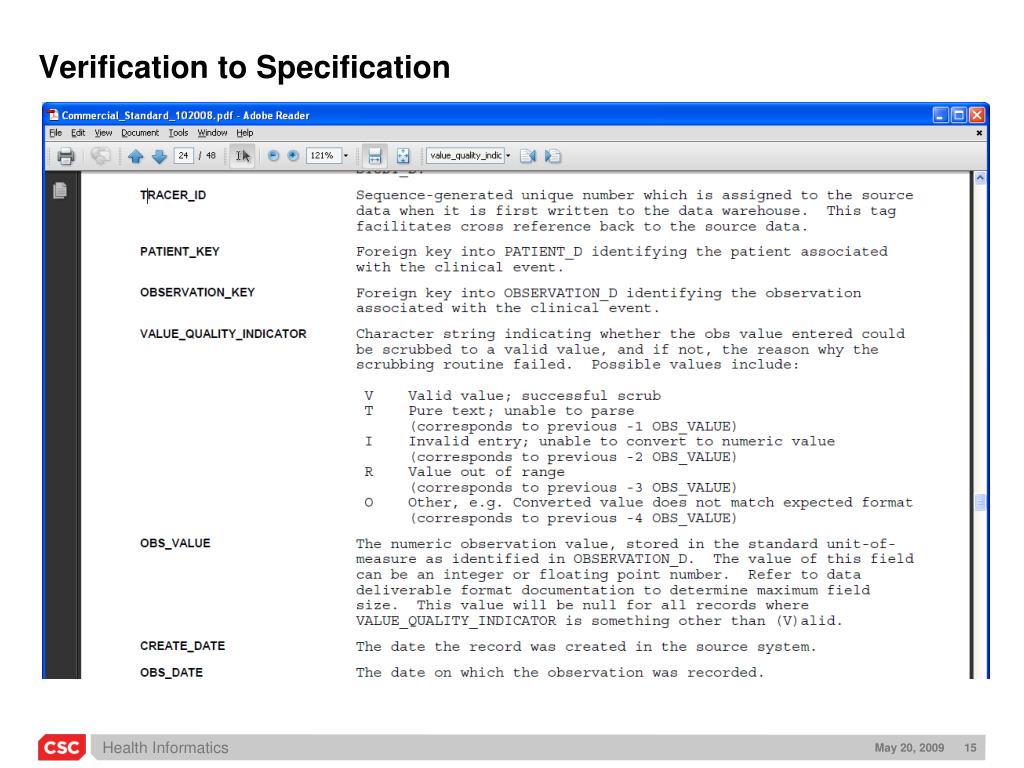Print the document via the printer icon
1024x768 pixels.
pyautogui.click(x=65, y=156)
